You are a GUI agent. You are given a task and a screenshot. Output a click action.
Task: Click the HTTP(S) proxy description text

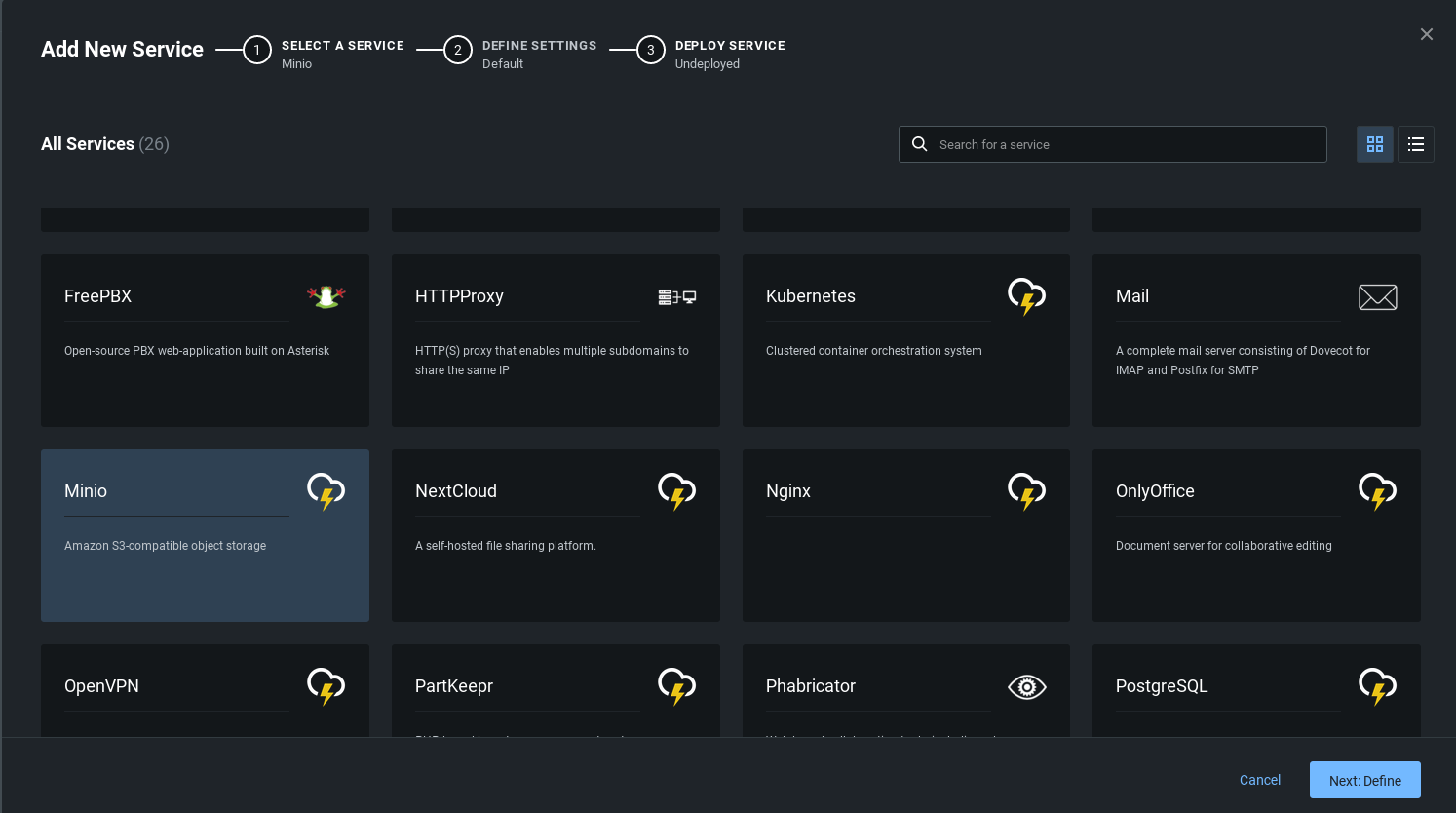click(552, 361)
